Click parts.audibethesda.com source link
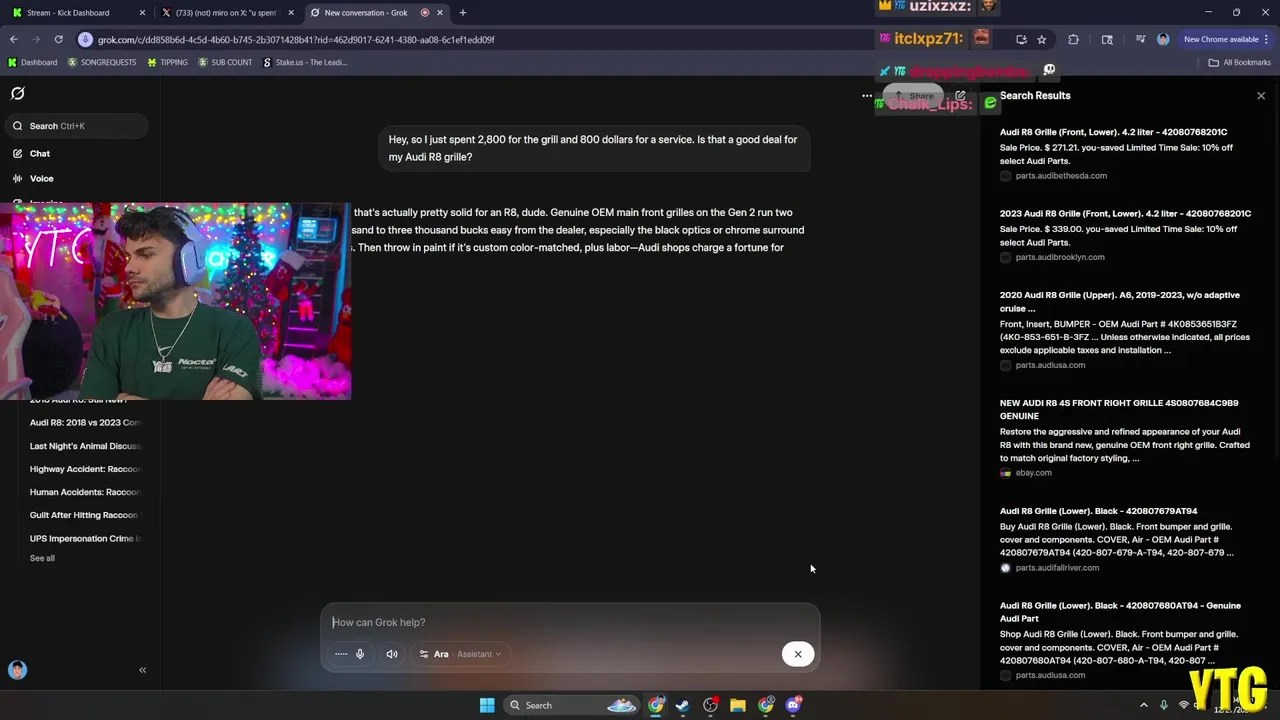 pyautogui.click(x=1061, y=176)
